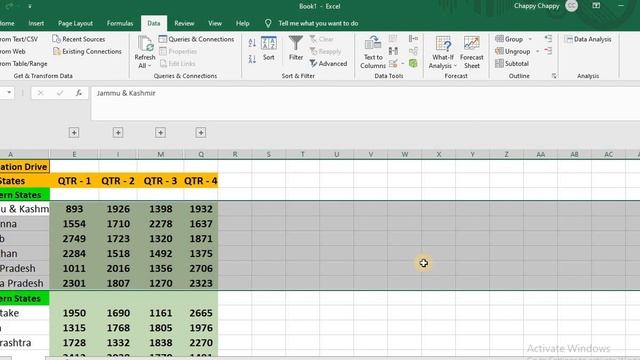Click the Subtotal button
Image resolution: width=640 pixels, height=360 pixels.
pyautogui.click(x=512, y=64)
